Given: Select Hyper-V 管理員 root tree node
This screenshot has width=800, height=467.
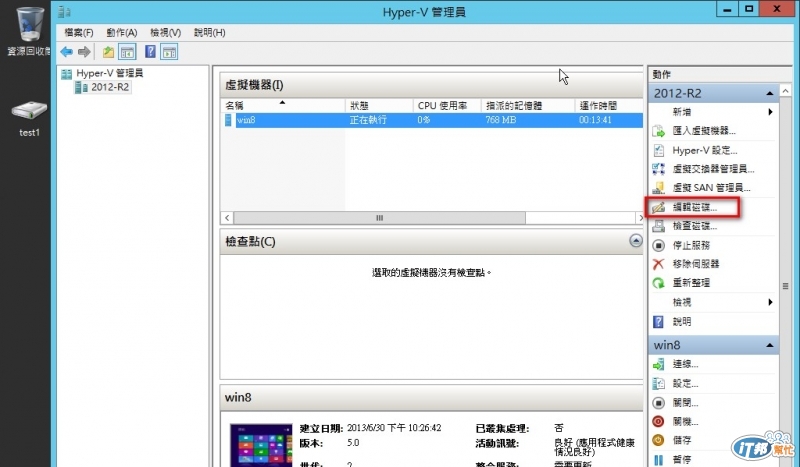Looking at the screenshot, I should coord(109,73).
